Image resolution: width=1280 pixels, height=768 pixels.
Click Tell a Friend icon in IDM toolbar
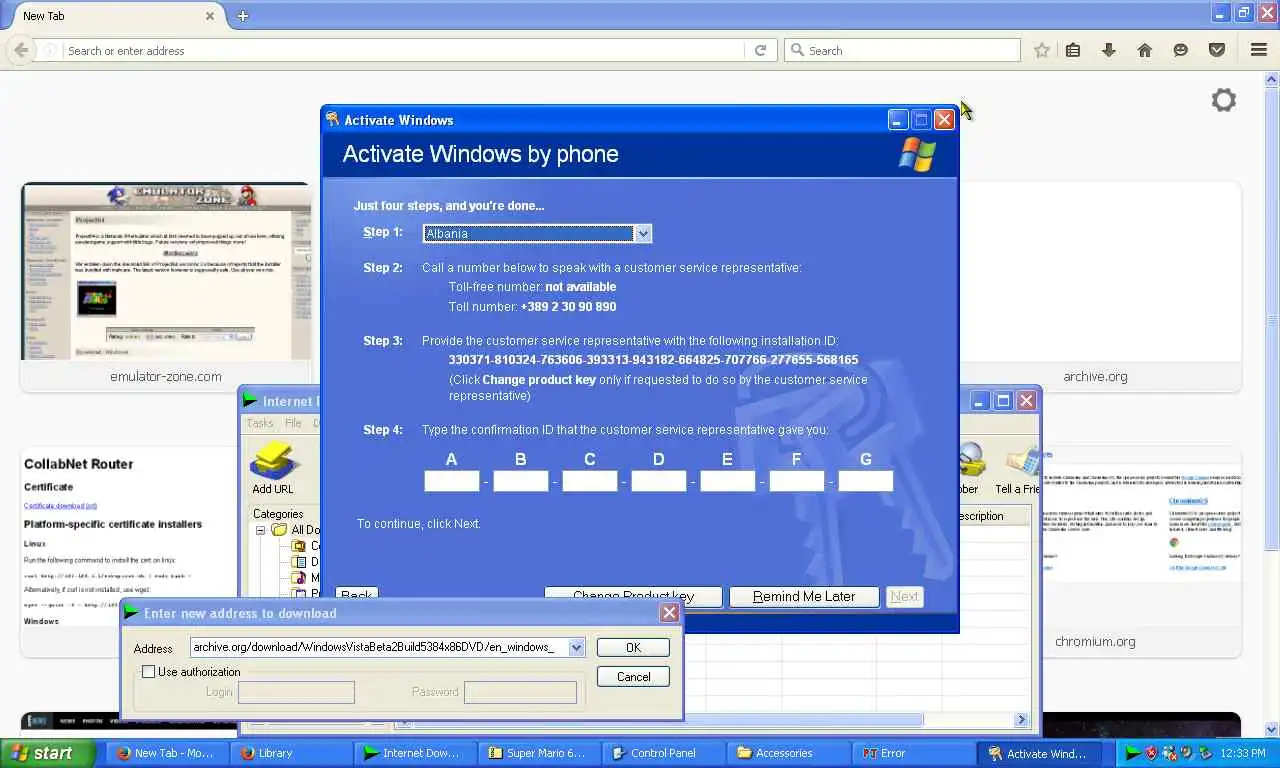(1017, 469)
